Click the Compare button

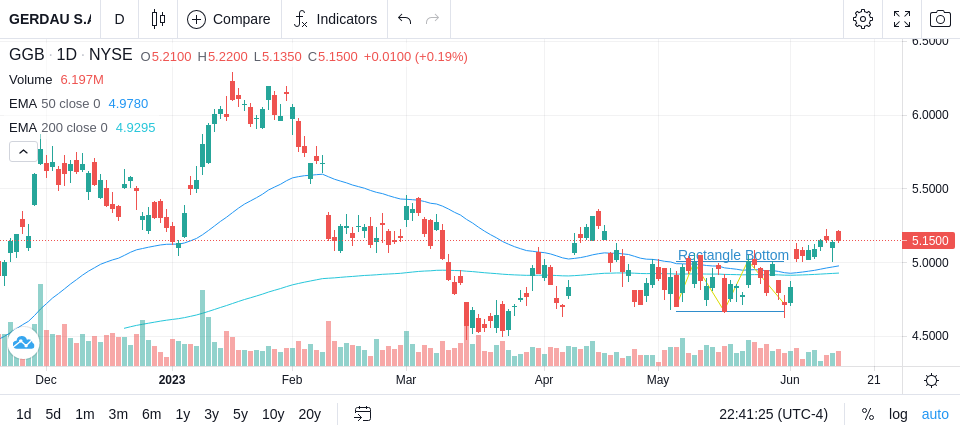tap(229, 19)
